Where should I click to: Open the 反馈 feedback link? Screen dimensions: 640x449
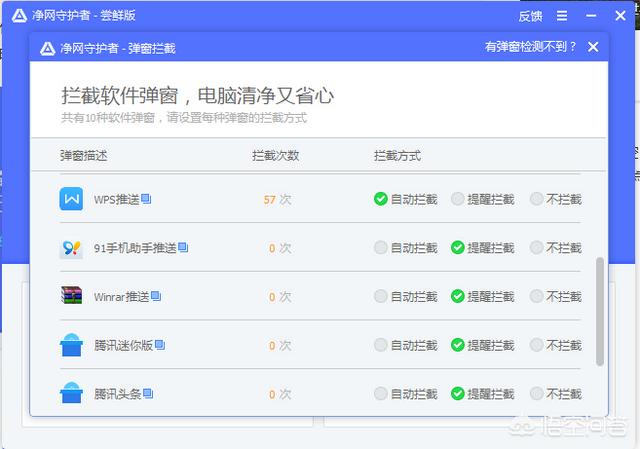[530, 16]
